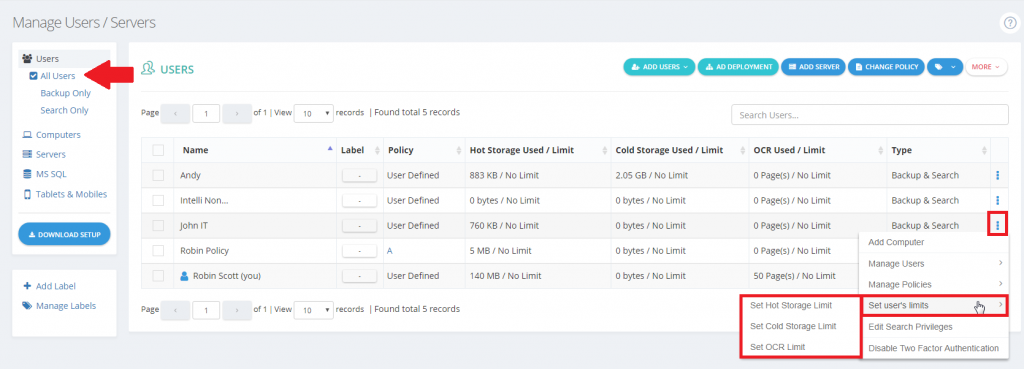1024x369 pixels.
Task: Go to next page with top arrow
Action: 236,114
